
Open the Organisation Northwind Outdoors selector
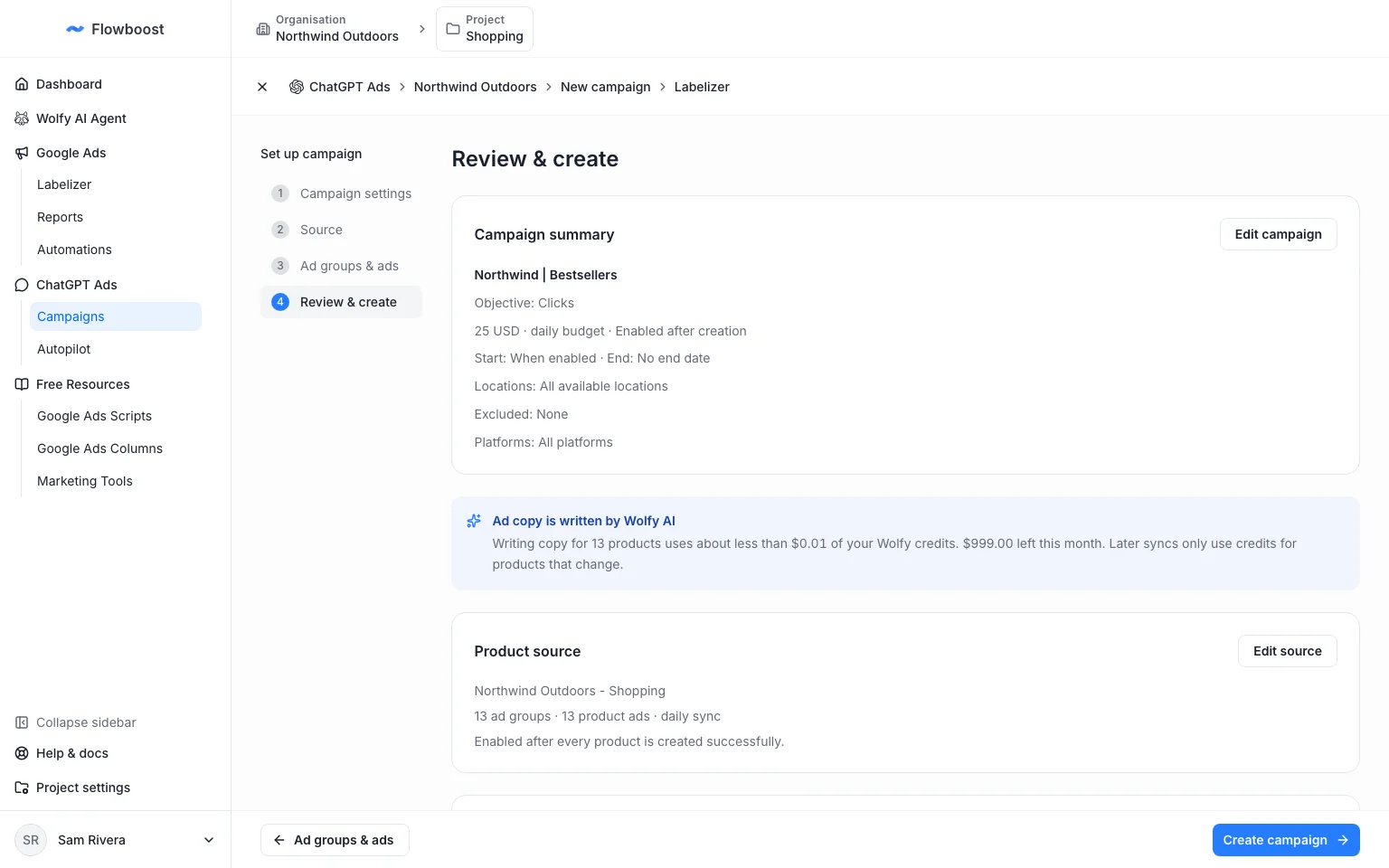(328, 29)
